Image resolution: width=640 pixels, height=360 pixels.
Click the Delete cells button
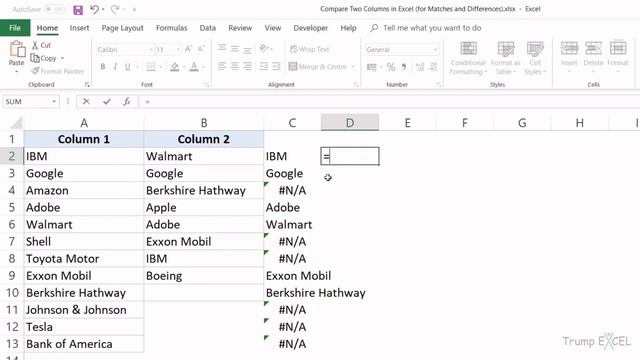[x=593, y=57]
